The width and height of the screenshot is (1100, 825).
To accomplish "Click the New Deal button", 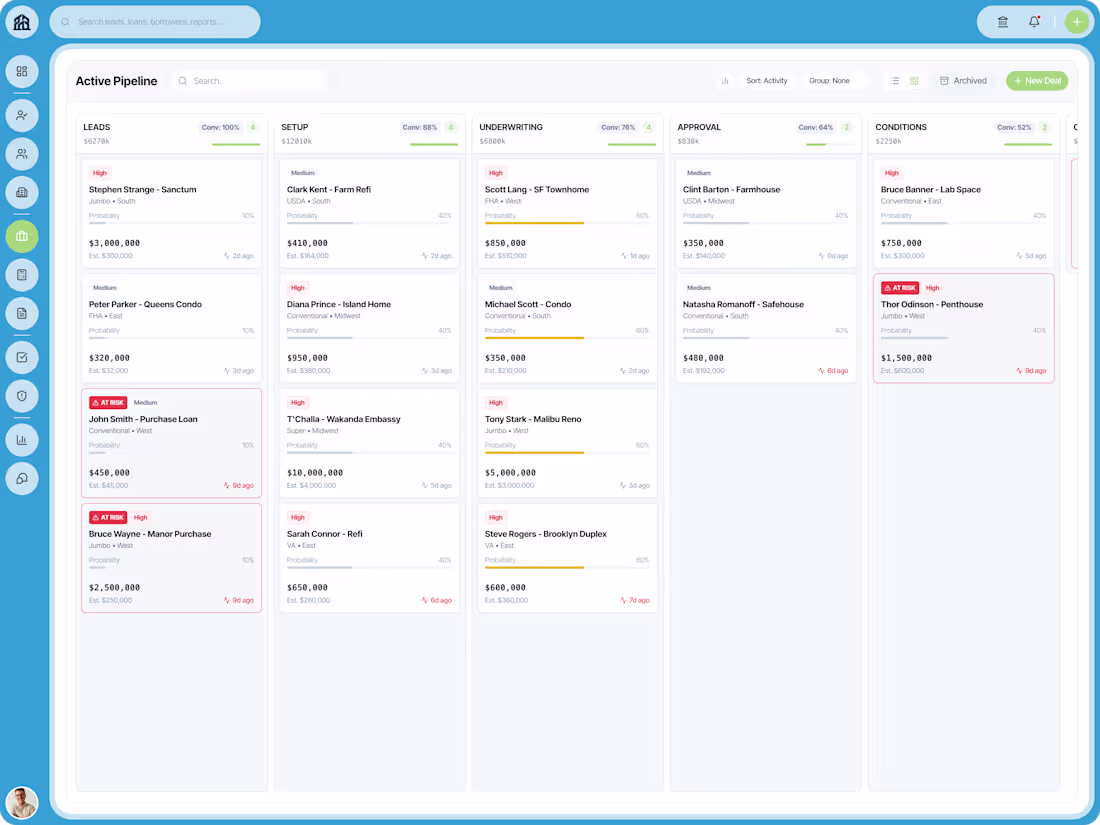I will click(x=1037, y=80).
